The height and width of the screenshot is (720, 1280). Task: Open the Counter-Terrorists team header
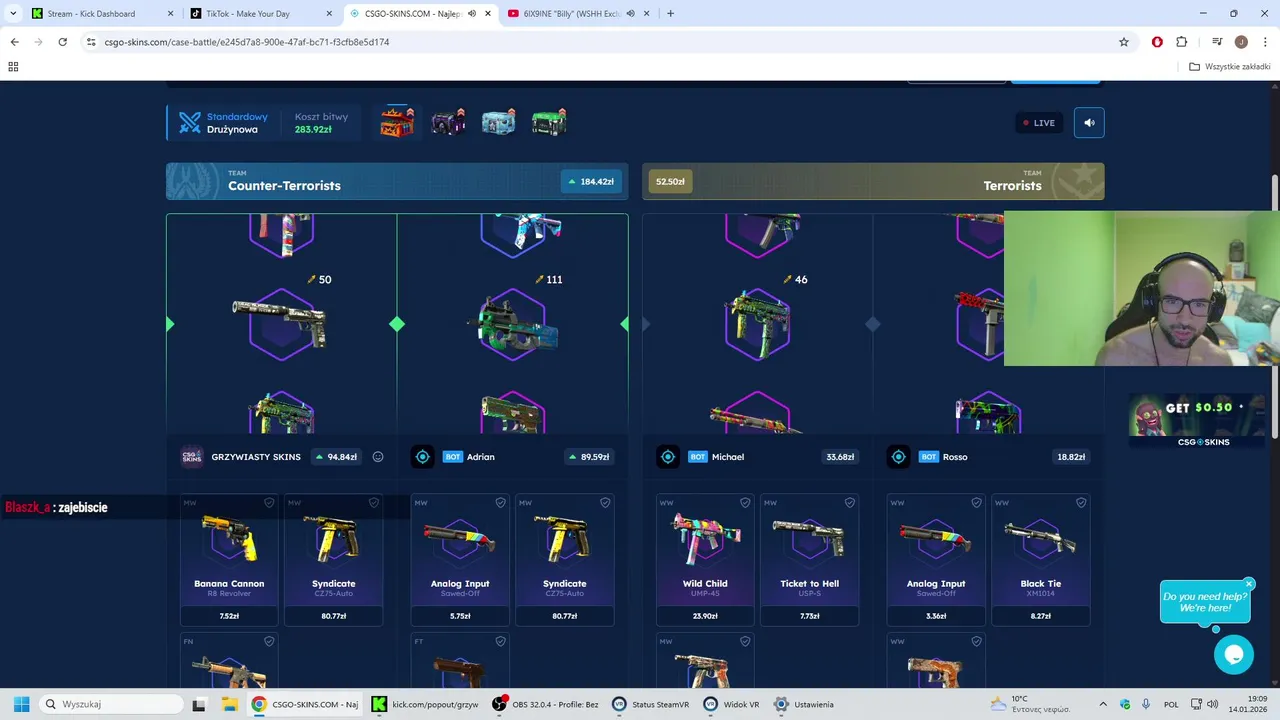(x=397, y=181)
